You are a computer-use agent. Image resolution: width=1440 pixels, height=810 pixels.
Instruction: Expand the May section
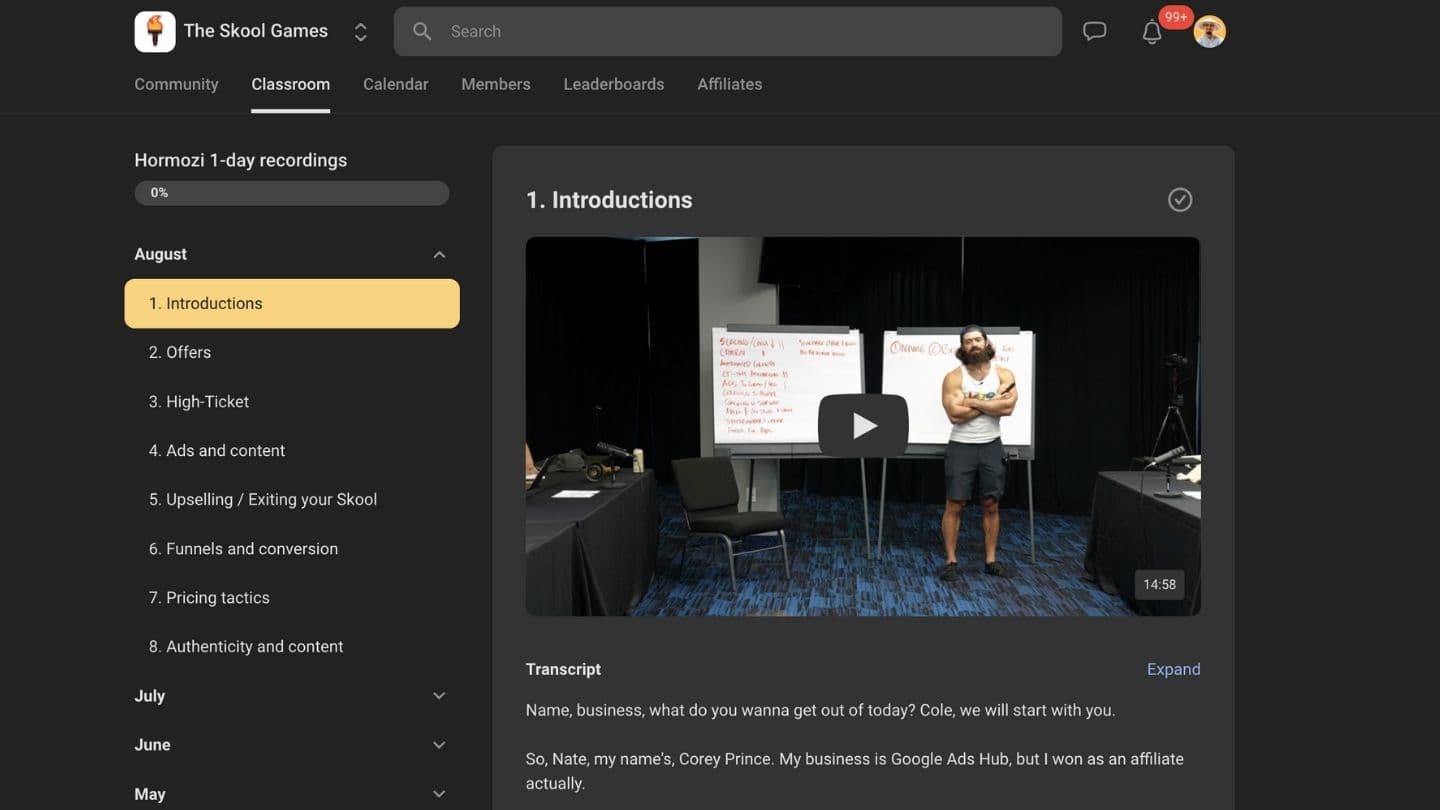tap(439, 793)
